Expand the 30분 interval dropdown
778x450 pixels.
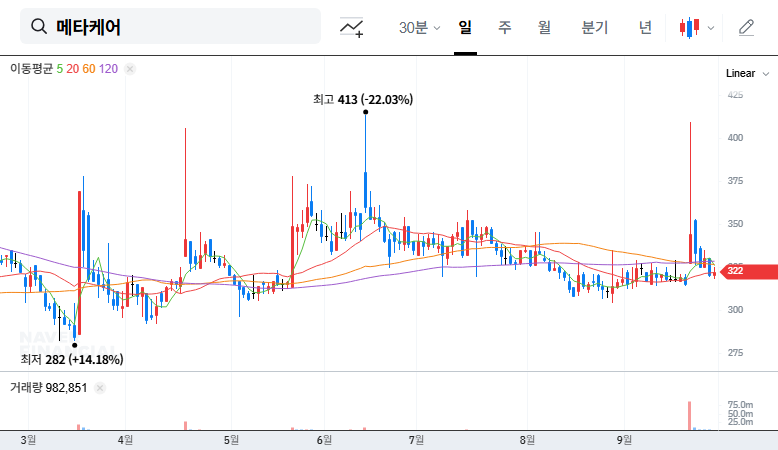419,27
